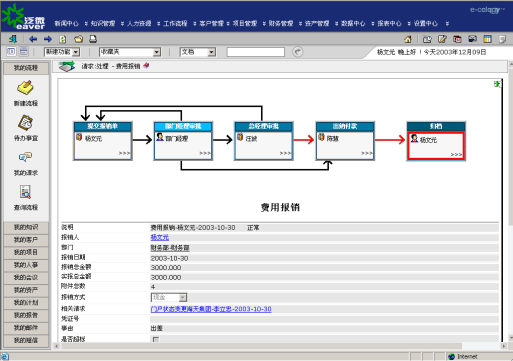This screenshot has width=513, height=361.
Task: Open 我的请求 chat bubbles icon
Action: pos(25,157)
